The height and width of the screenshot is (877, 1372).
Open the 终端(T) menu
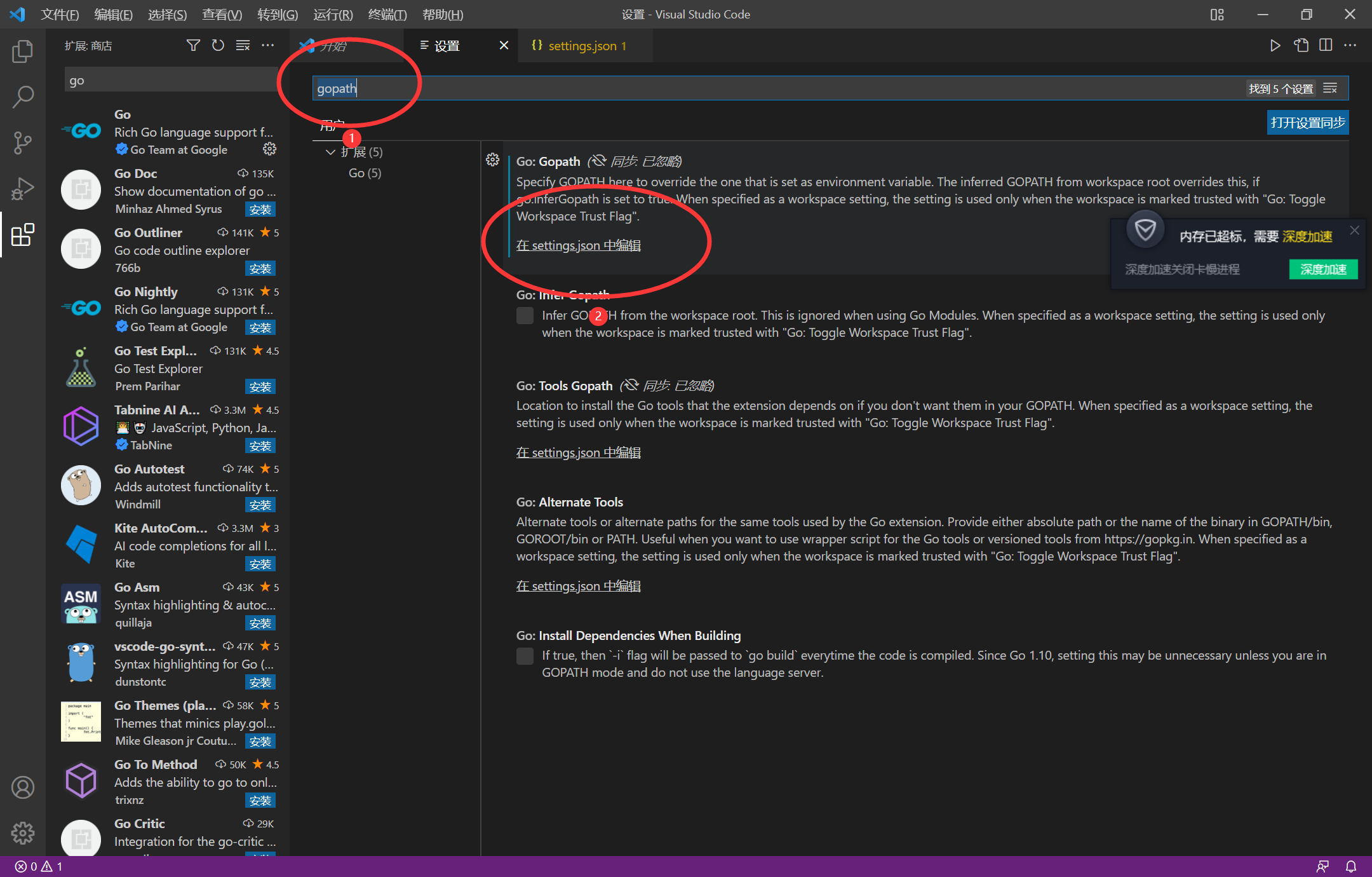coord(387,15)
